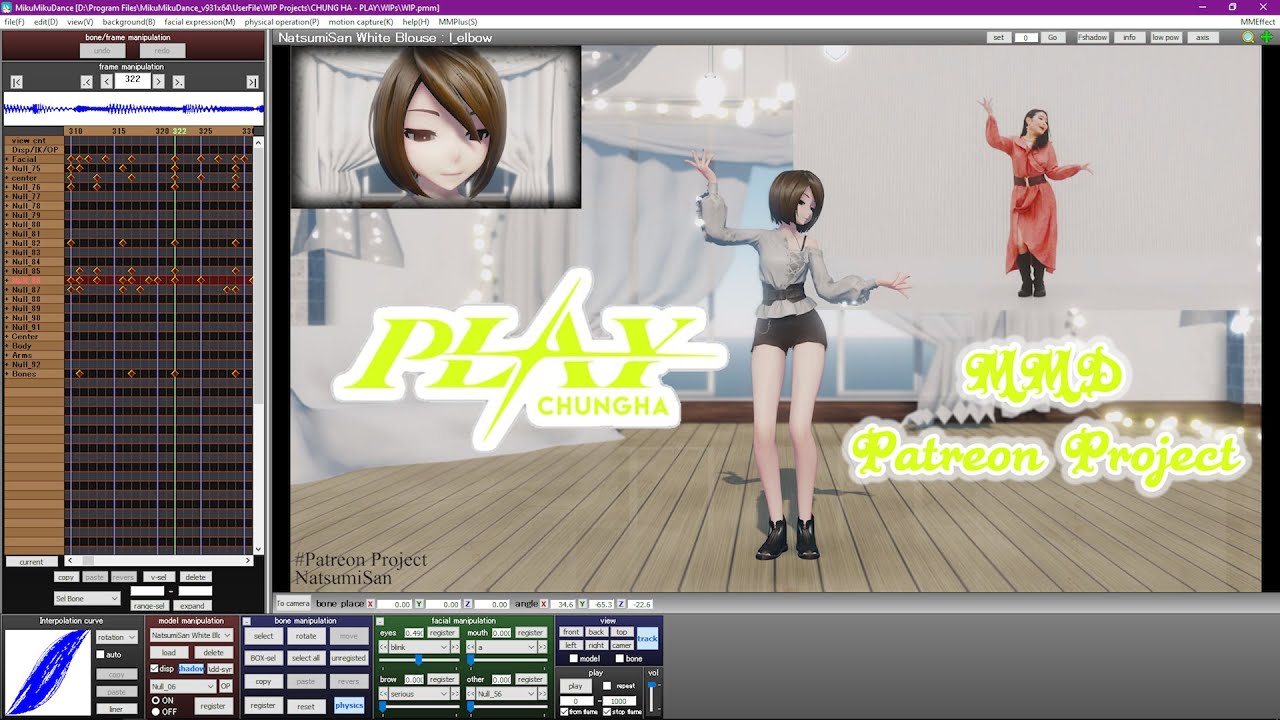Open the NatsumiSan White Blouse model dropdown
The height and width of the screenshot is (720, 1280).
pos(191,635)
